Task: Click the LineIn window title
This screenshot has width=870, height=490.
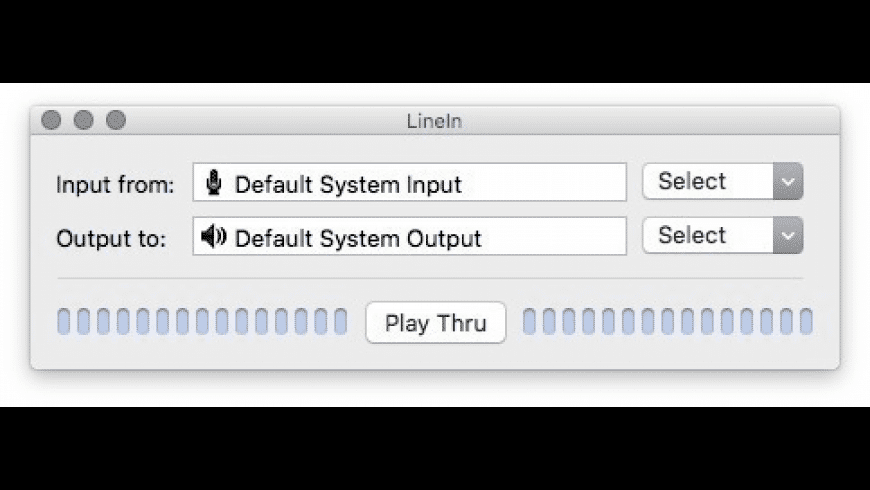Action: click(x=434, y=121)
